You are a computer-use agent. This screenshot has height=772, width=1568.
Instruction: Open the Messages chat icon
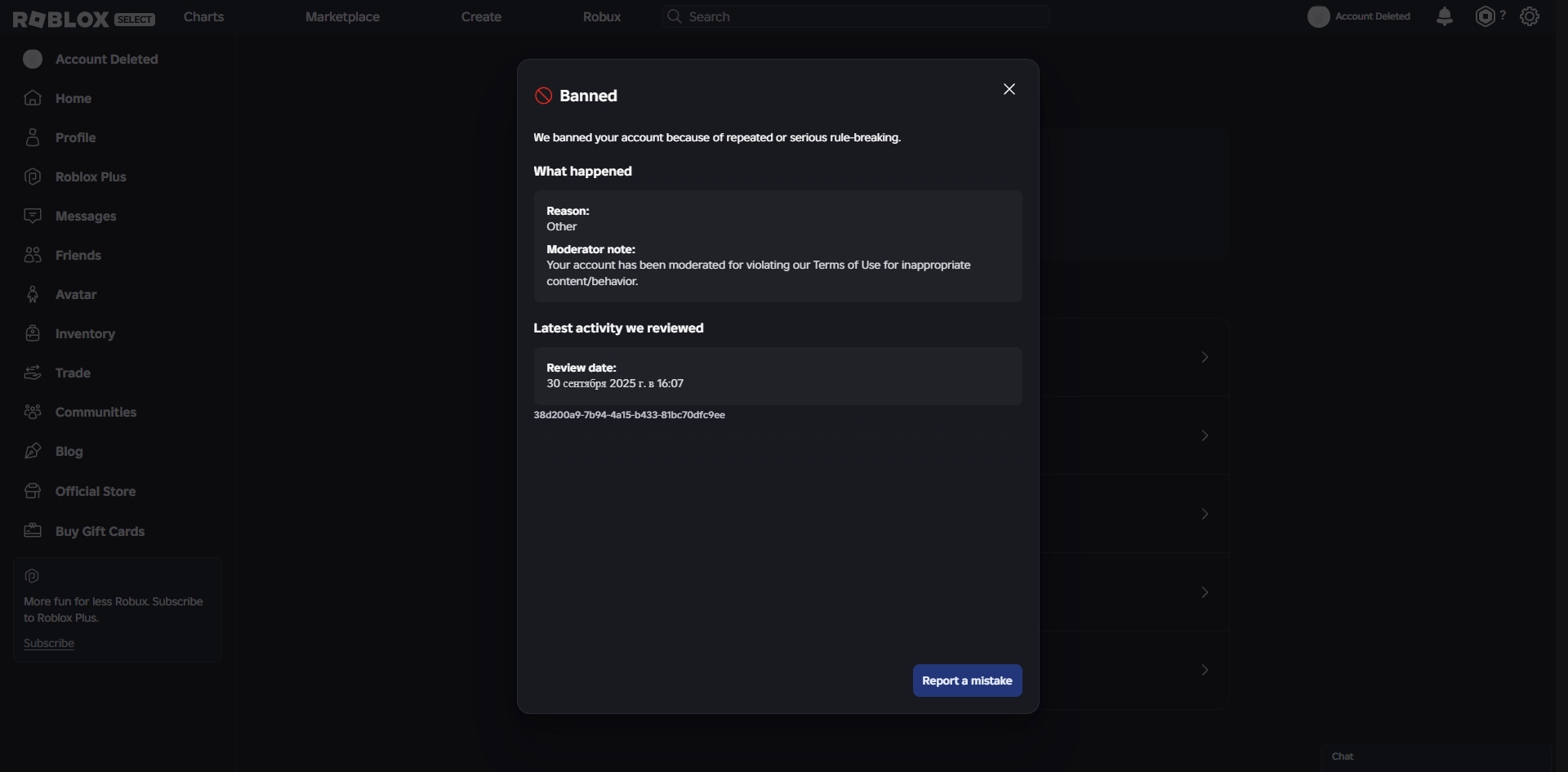click(x=33, y=216)
